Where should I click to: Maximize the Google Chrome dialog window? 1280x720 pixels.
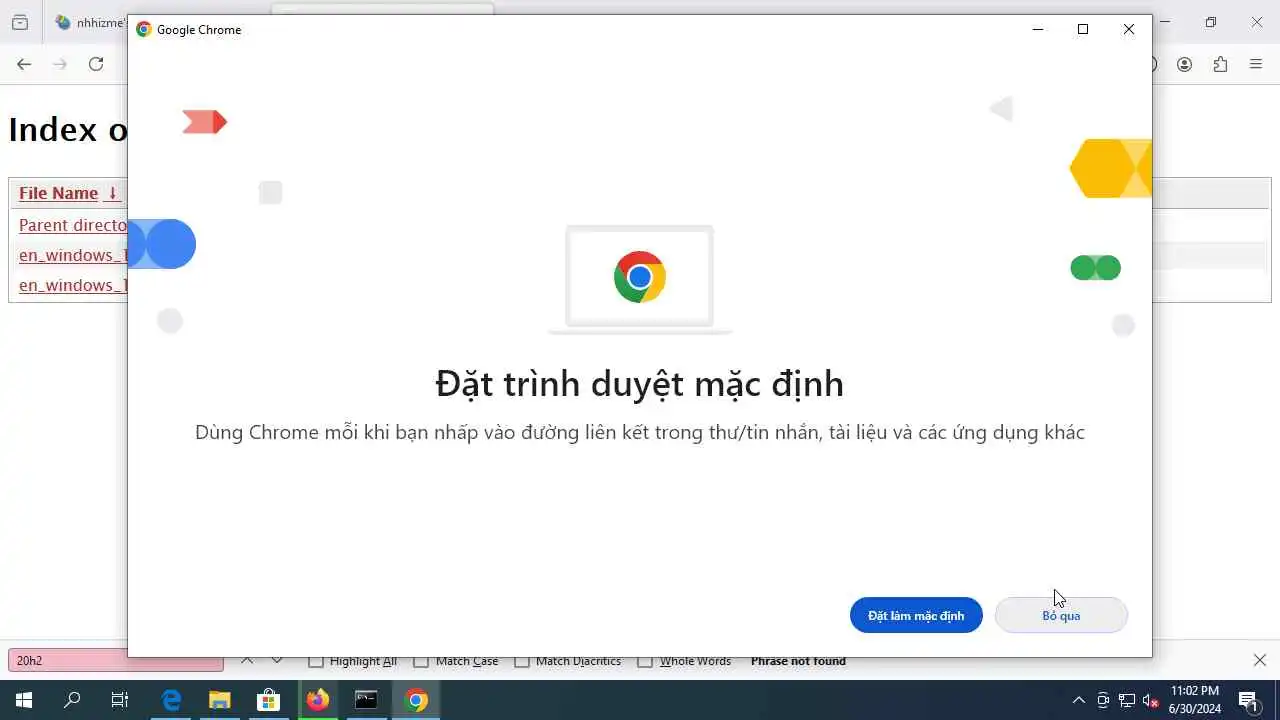click(x=1083, y=29)
